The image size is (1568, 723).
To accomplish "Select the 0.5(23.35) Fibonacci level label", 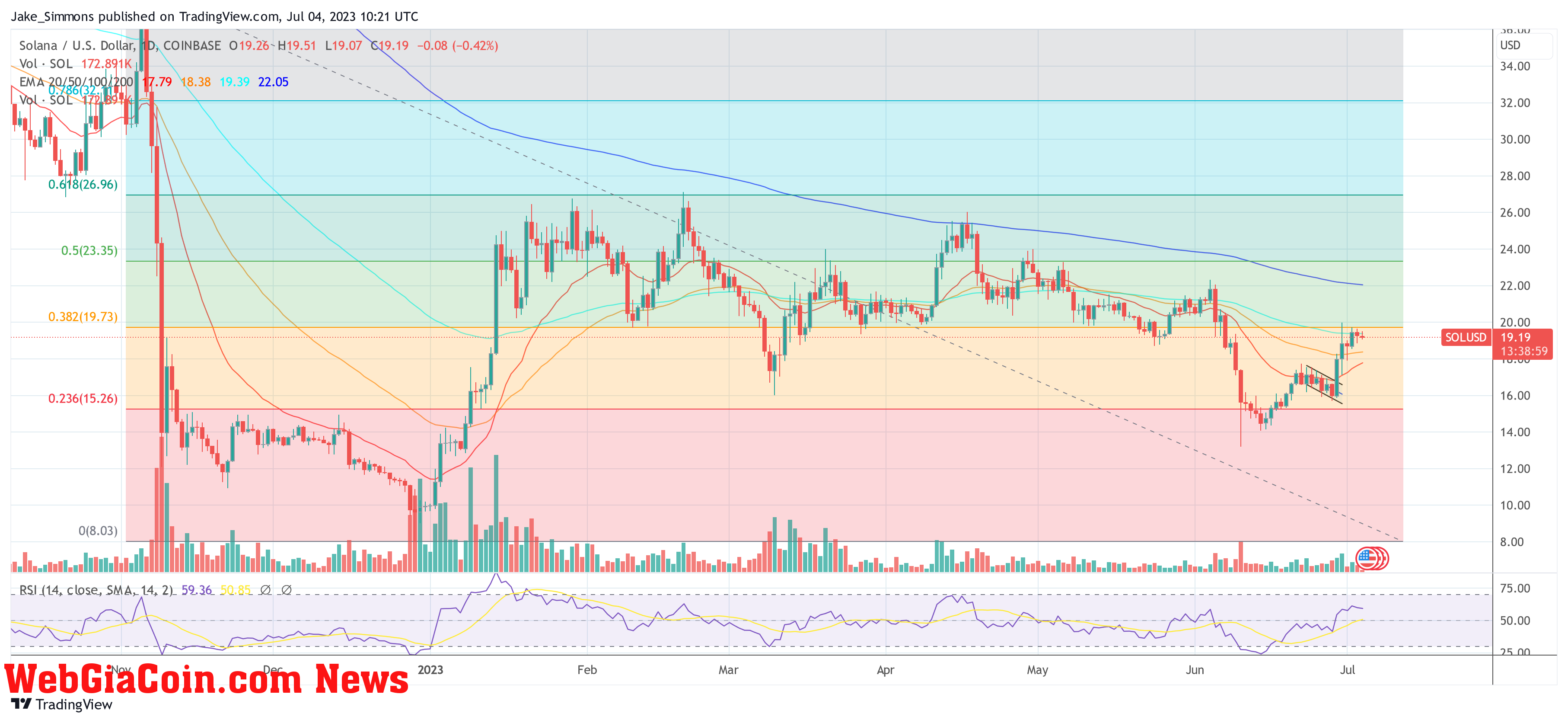I will pyautogui.click(x=89, y=250).
